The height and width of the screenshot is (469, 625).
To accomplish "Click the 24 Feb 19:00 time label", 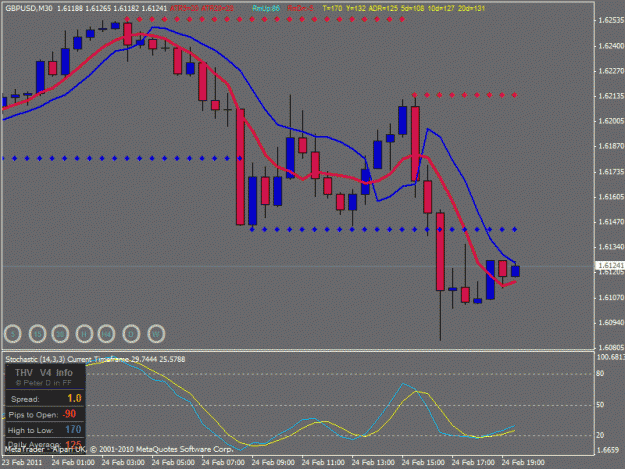I will (523, 463).
